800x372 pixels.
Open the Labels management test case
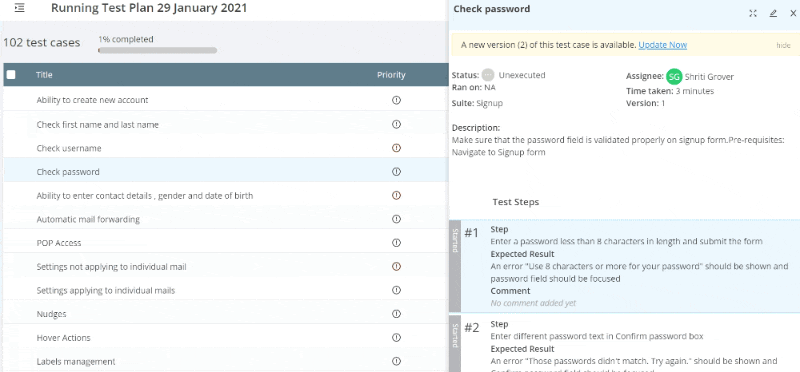tap(76, 361)
